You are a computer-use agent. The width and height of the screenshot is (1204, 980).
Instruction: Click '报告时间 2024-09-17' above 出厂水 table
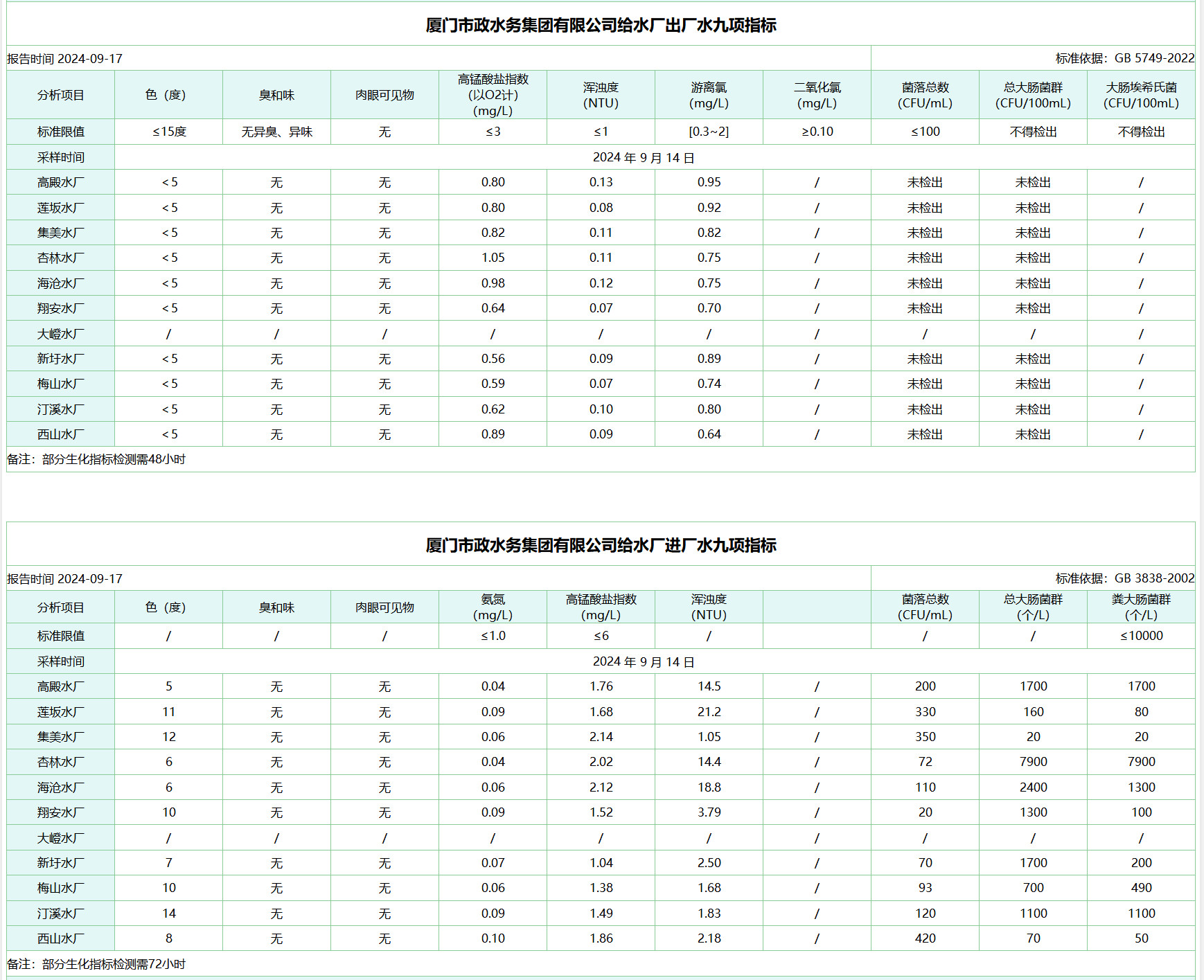pos(64,59)
